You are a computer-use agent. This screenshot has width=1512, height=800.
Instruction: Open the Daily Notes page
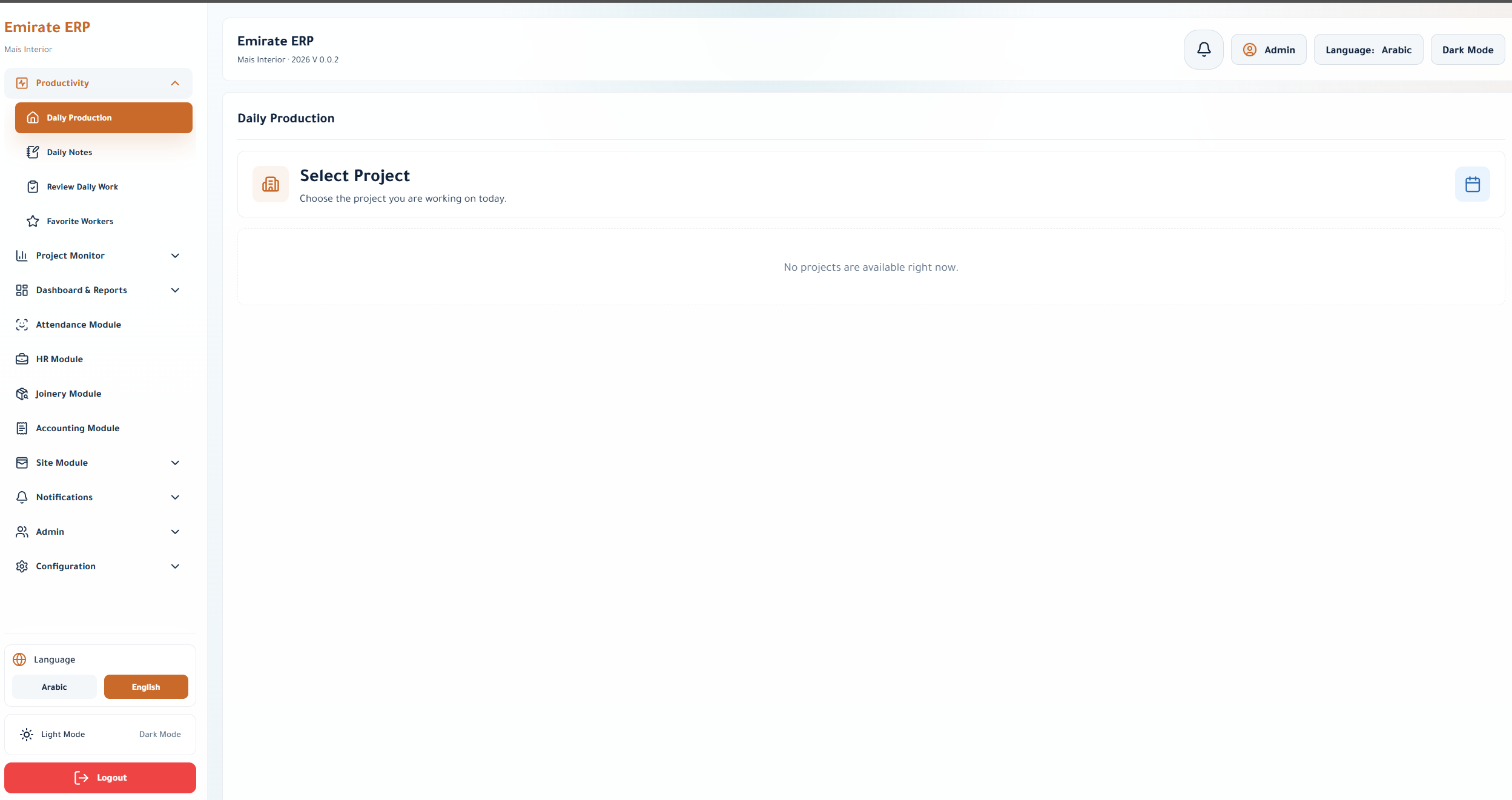pyautogui.click(x=104, y=152)
